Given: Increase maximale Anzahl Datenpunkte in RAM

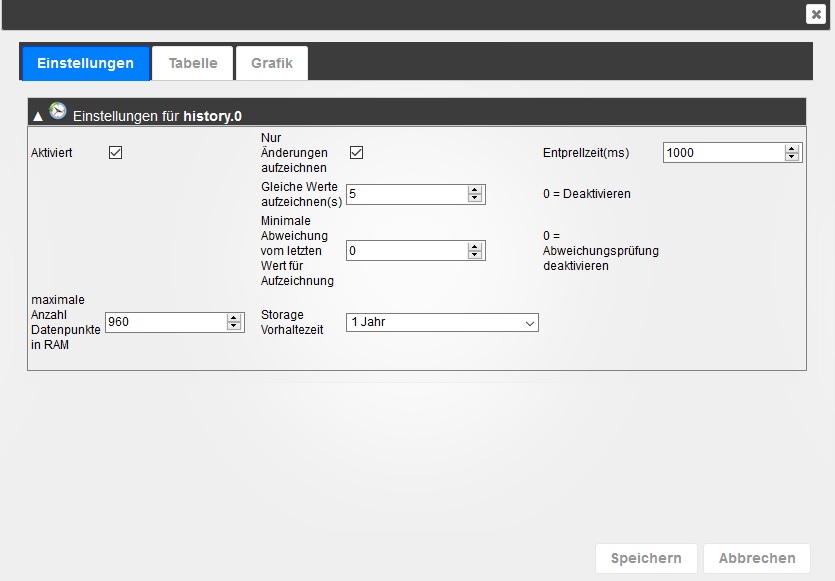Looking at the screenshot, I should (x=234, y=318).
